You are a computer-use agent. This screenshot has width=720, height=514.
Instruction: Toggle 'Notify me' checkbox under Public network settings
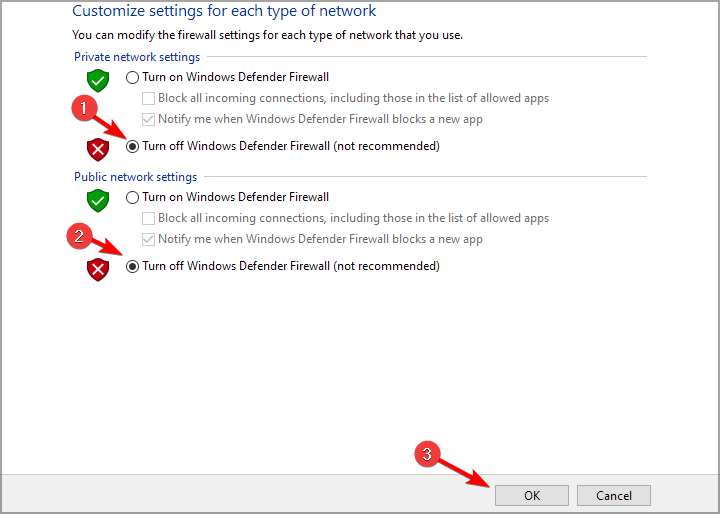click(x=149, y=239)
